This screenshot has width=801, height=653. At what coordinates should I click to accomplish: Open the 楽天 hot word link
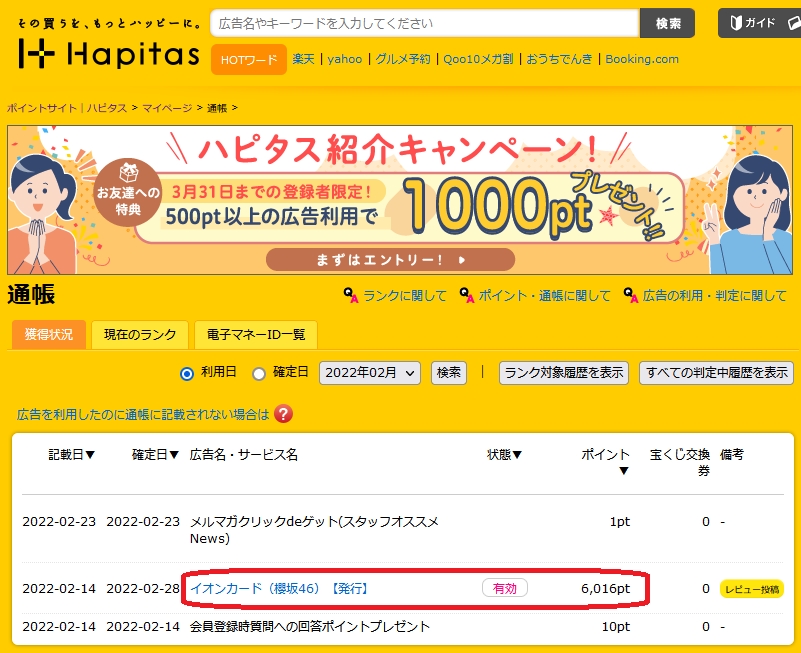pyautogui.click(x=303, y=59)
